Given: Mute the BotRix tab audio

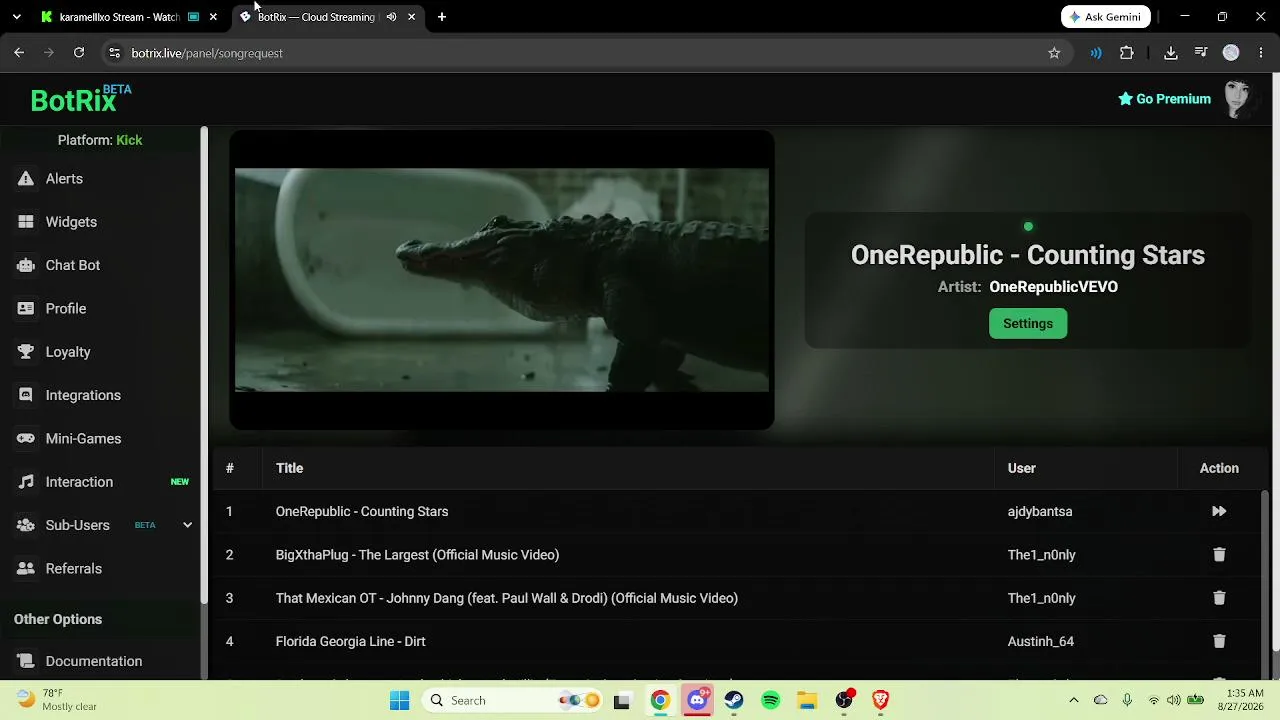Looking at the screenshot, I should click(391, 17).
